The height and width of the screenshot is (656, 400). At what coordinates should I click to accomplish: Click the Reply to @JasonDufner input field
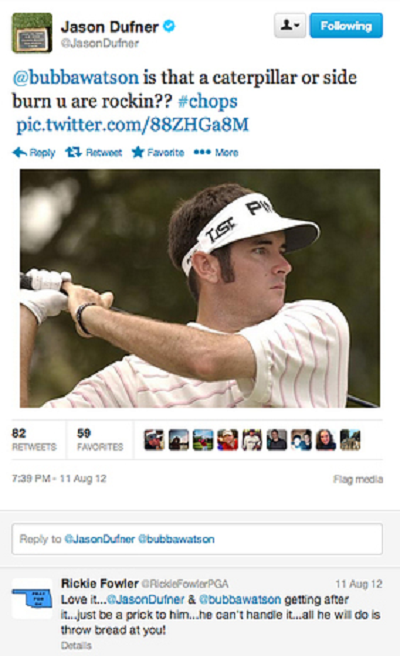197,539
